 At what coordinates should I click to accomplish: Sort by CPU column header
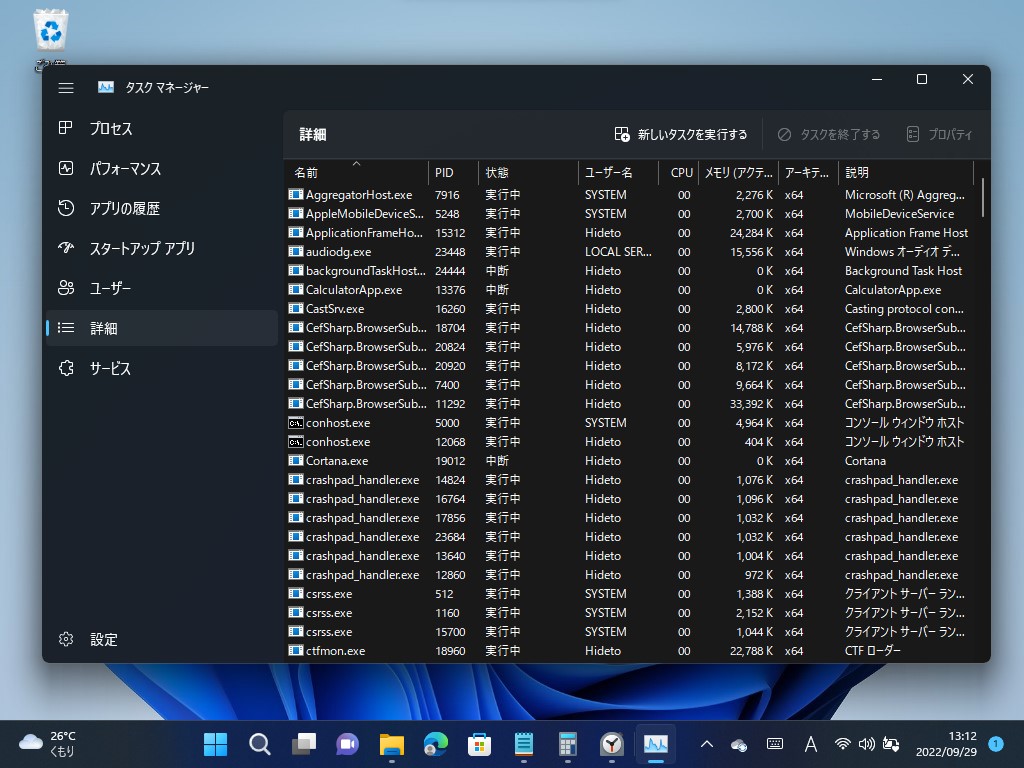(678, 172)
